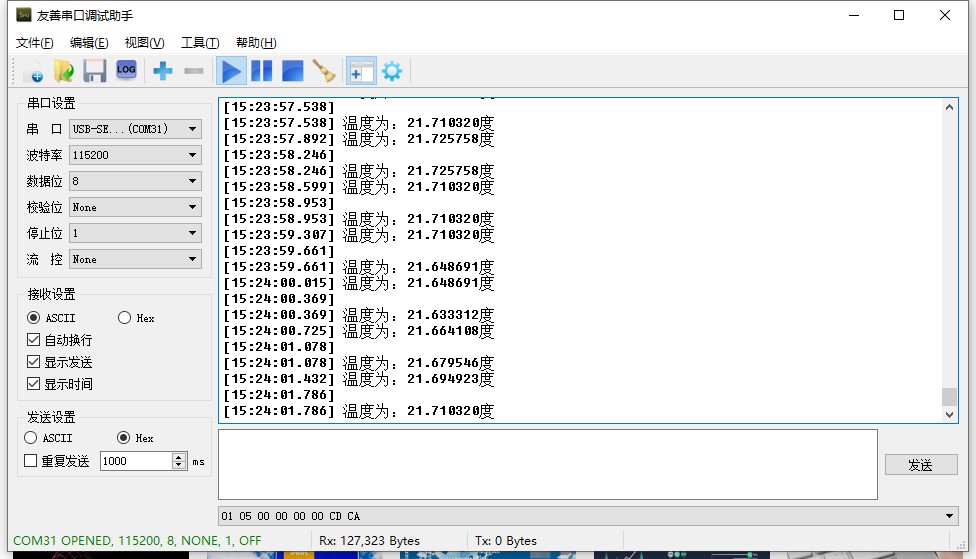Image resolution: width=976 pixels, height=559 pixels.
Task: Click the add-window panel icon
Action: pos(361,71)
